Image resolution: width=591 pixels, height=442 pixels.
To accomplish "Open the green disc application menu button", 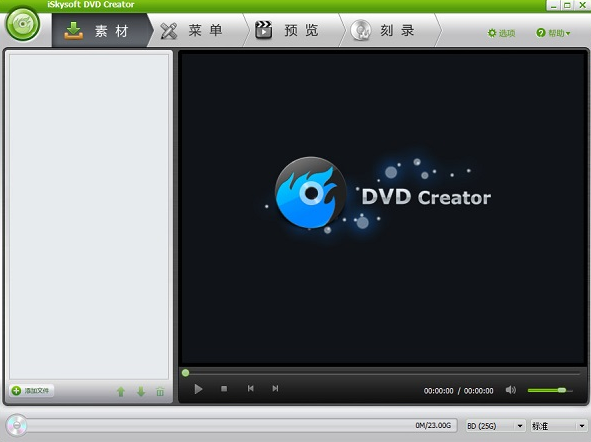I will (23, 24).
